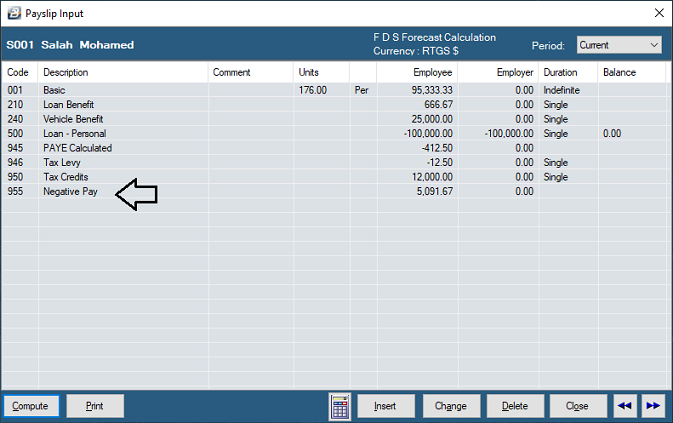Click the Compute button
The width and height of the screenshot is (673, 423).
tap(30, 406)
